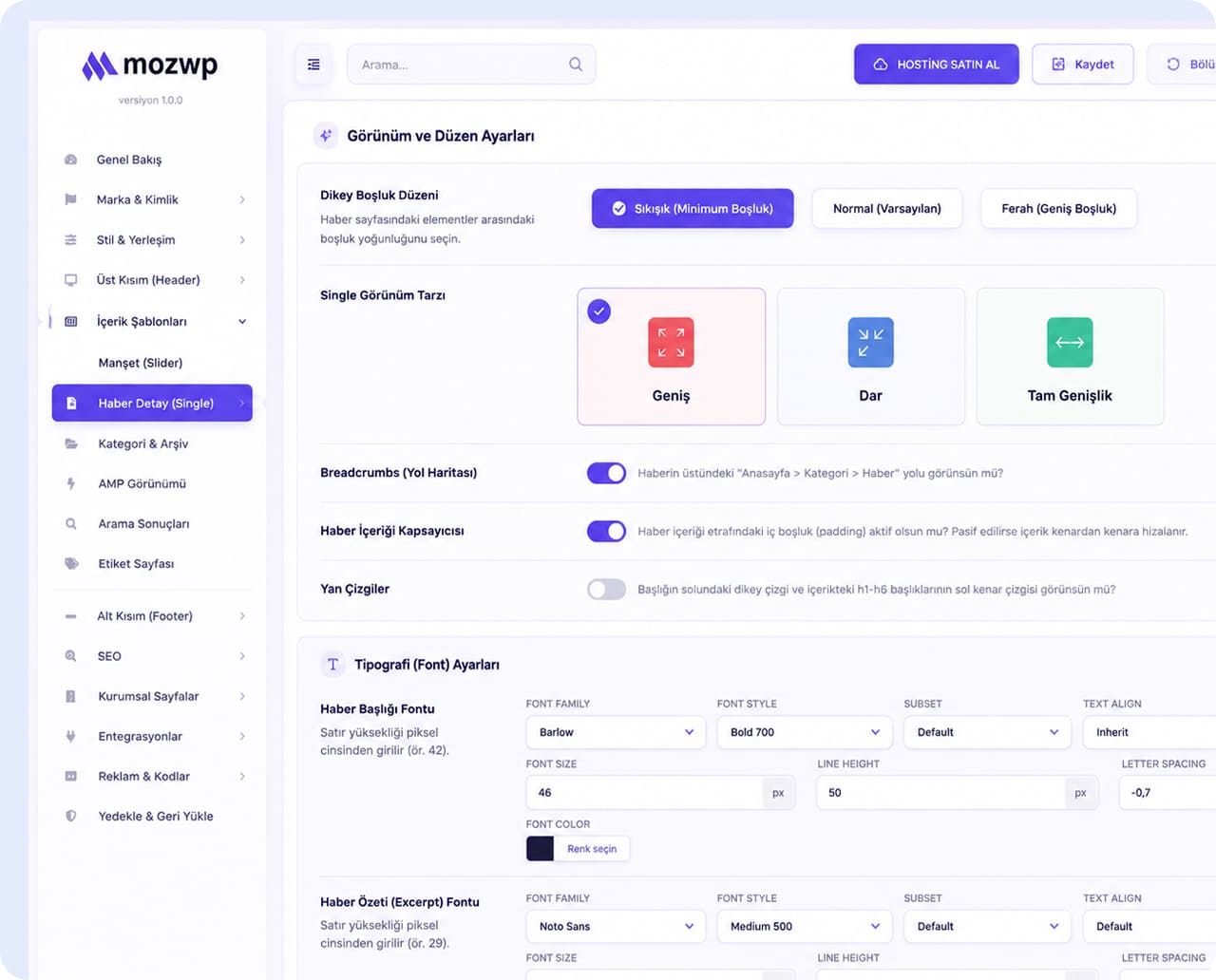Click the Kaydet save button

pos(1083,65)
